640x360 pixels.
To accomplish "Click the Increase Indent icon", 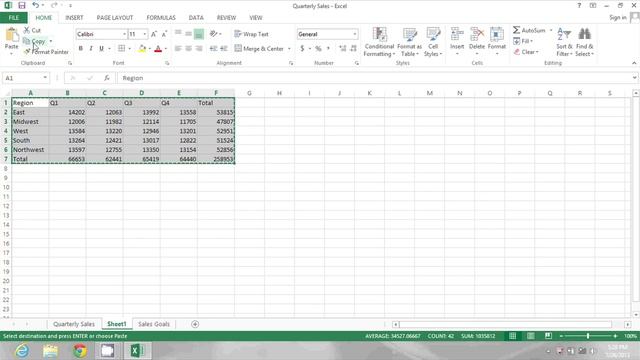I will (x=224, y=49).
